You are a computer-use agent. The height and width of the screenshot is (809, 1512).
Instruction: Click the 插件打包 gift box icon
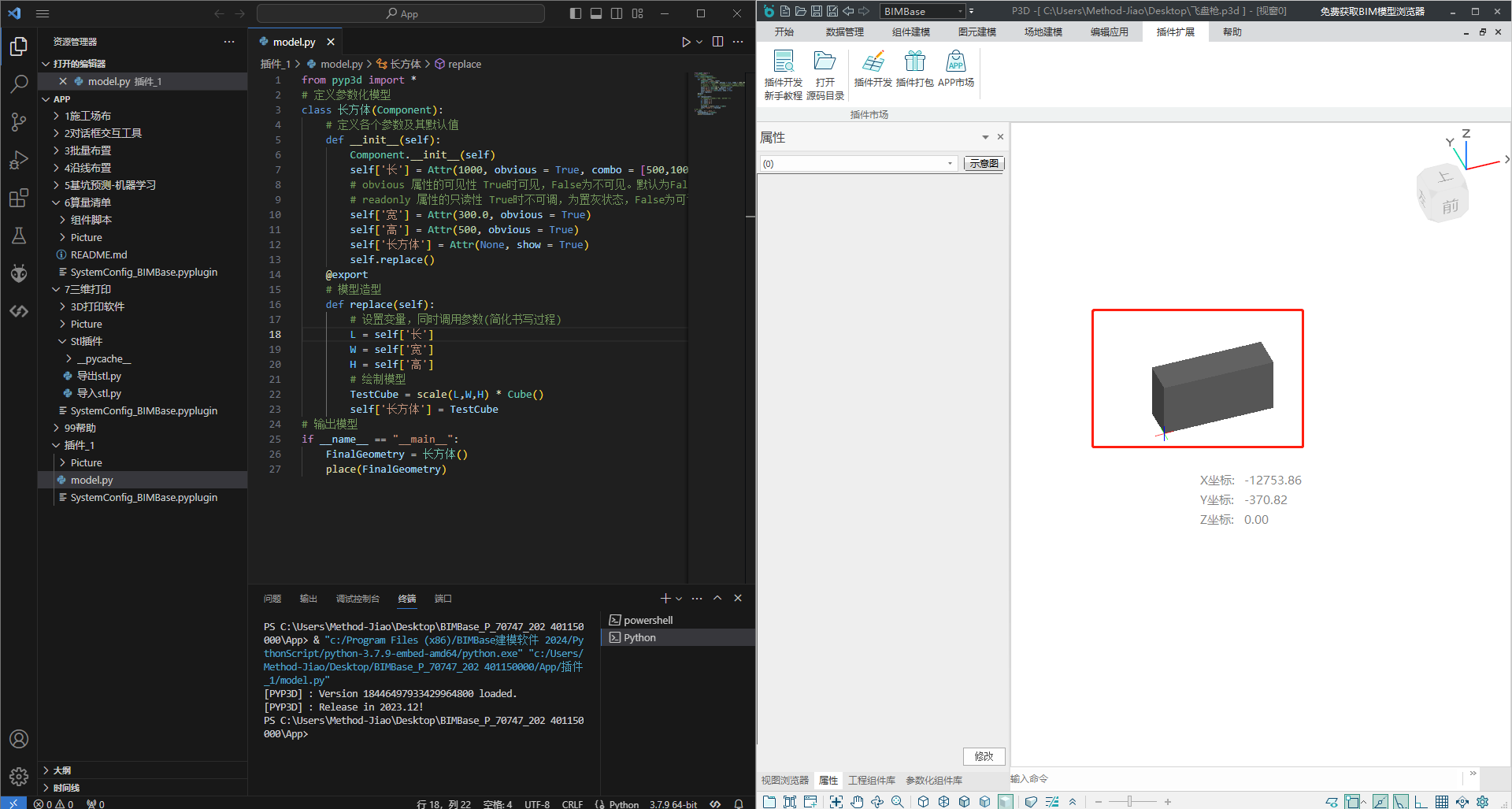click(914, 62)
